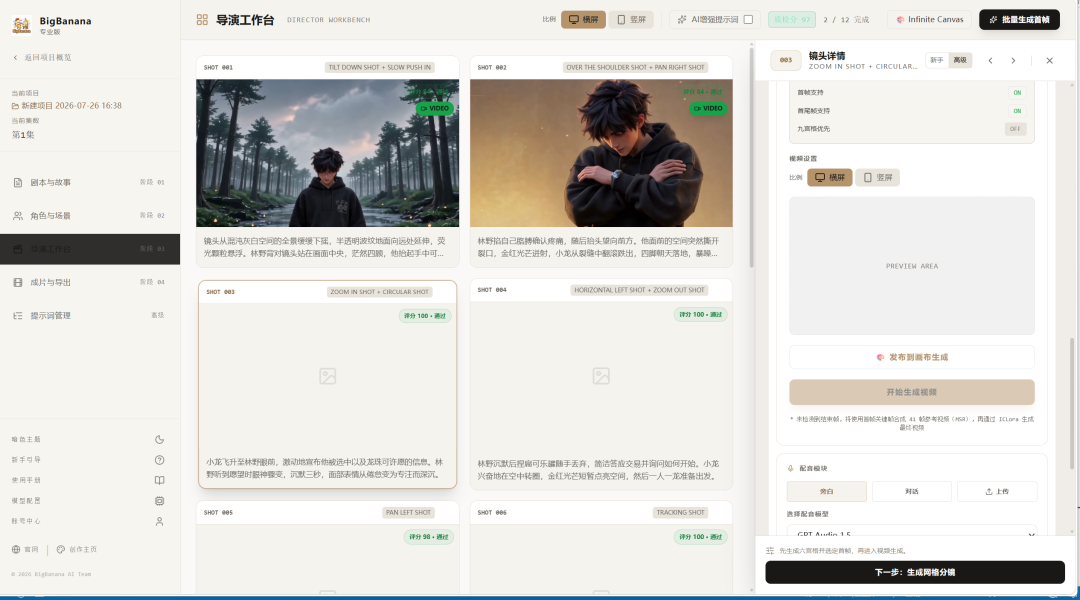1080x600 pixels.
Task: Open the 使用手册 book icon
Action: point(159,480)
